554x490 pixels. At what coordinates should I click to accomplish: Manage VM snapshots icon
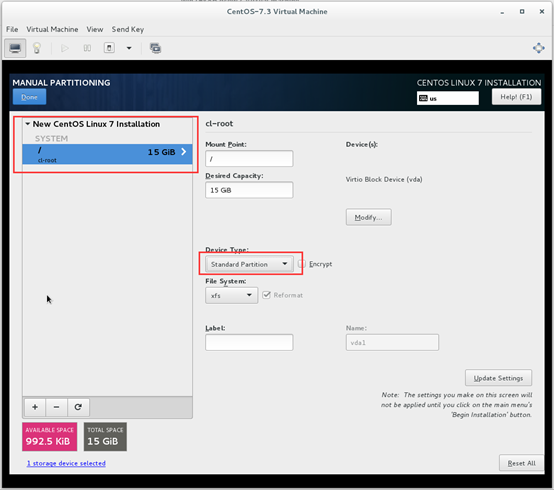pos(155,48)
